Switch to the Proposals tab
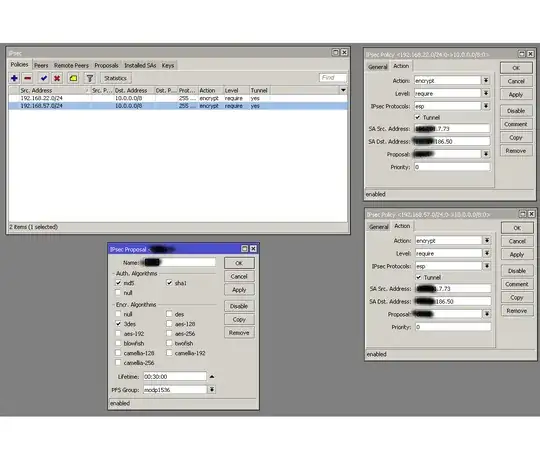This screenshot has height=460, width=540. (106, 65)
